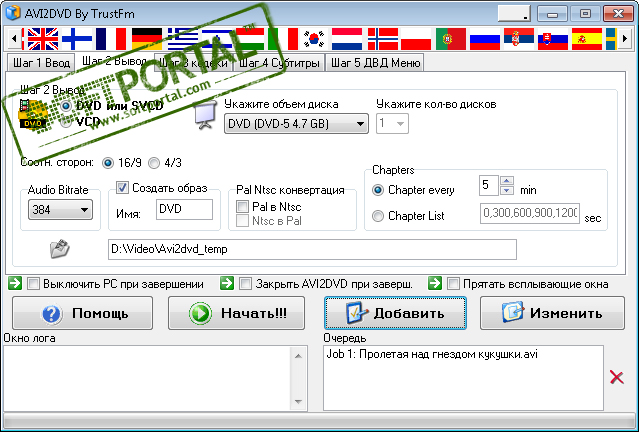639x432 pixels.
Task: Open disc size dropdown DVD-5 4.7 GB
Action: [x=296, y=123]
